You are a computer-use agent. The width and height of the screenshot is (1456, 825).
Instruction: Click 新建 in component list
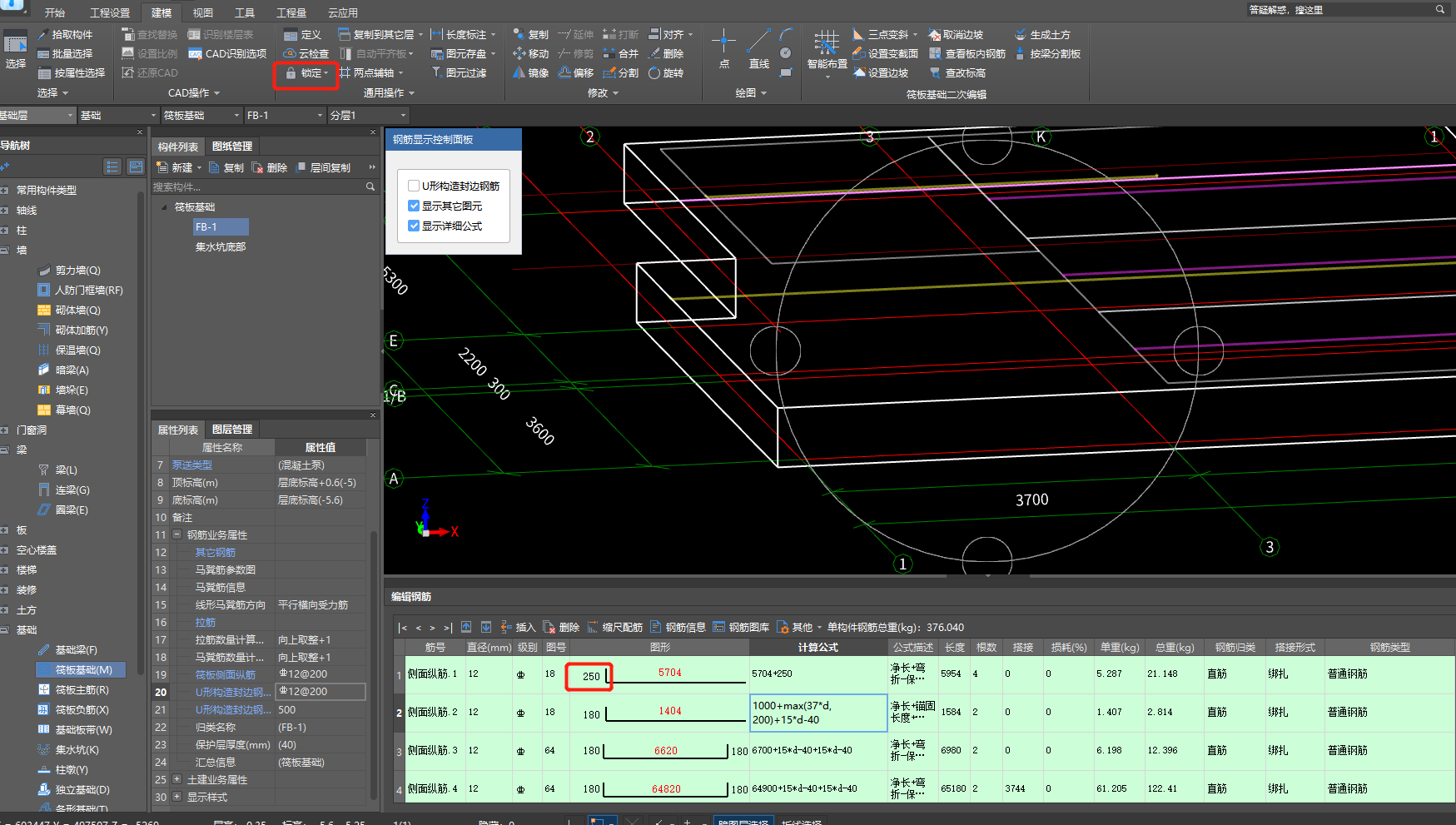pyautogui.click(x=177, y=167)
